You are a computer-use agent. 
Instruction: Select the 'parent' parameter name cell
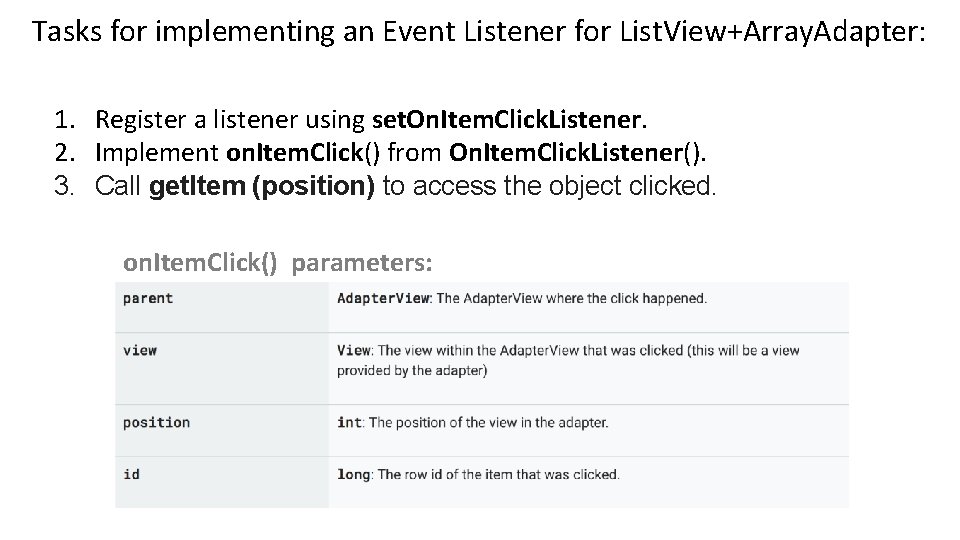click(148, 298)
